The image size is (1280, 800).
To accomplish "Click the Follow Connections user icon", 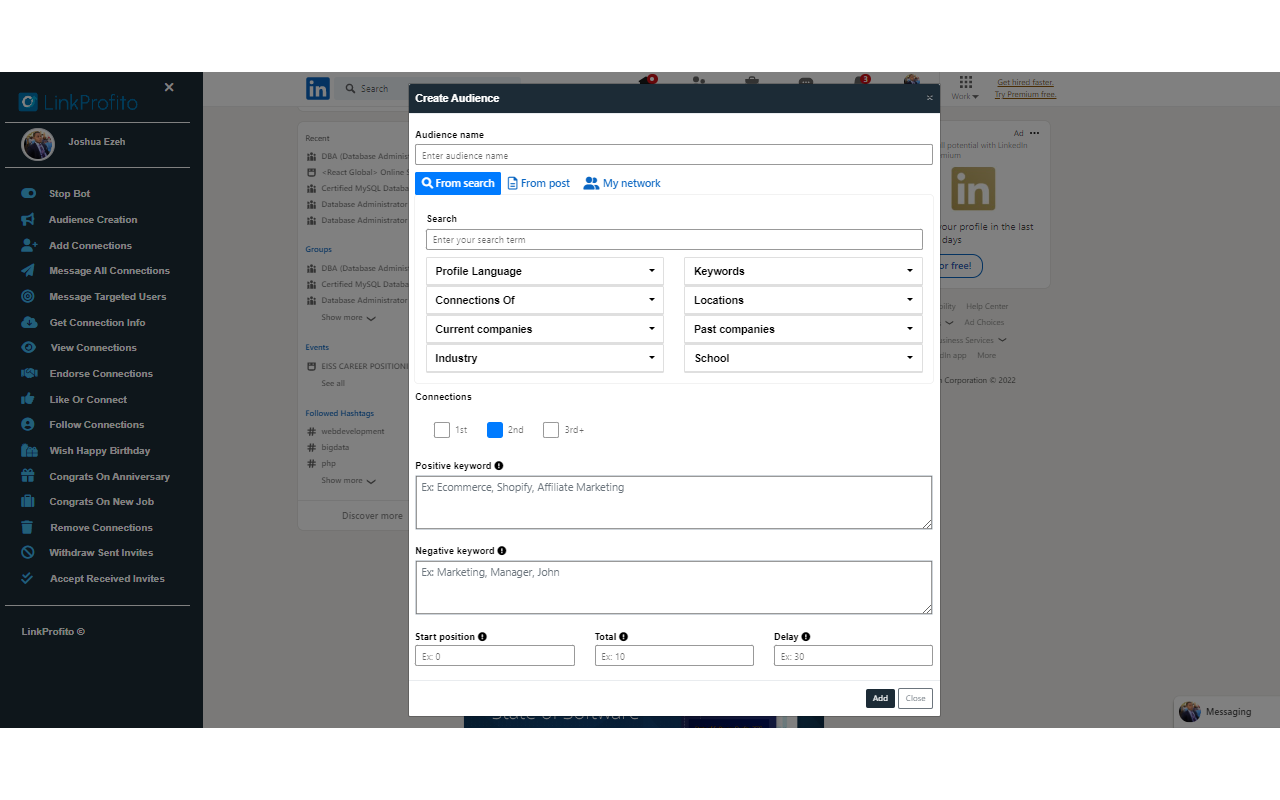I will 28,425.
